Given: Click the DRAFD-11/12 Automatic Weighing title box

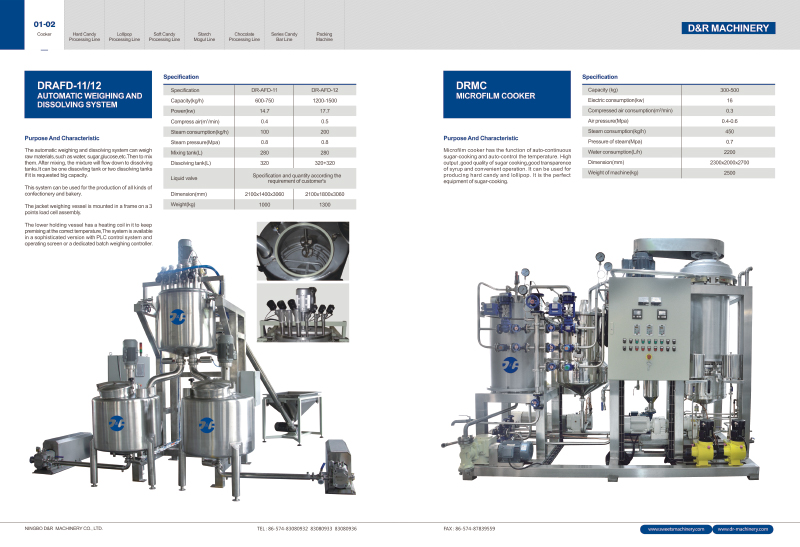Looking at the screenshot, I should 88,94.
